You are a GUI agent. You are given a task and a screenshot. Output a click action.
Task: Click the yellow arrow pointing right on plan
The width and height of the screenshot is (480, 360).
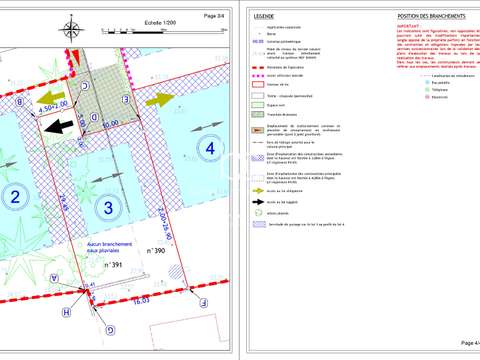coord(160,100)
